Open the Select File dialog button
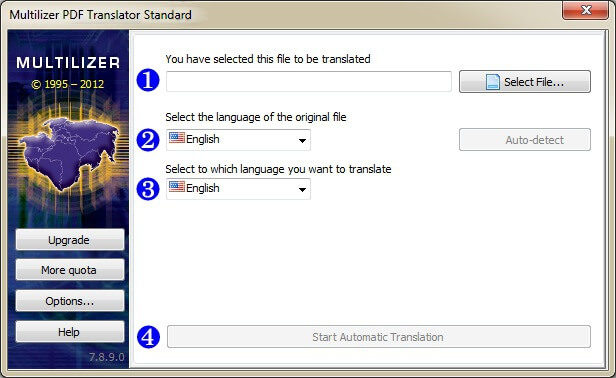 click(524, 81)
